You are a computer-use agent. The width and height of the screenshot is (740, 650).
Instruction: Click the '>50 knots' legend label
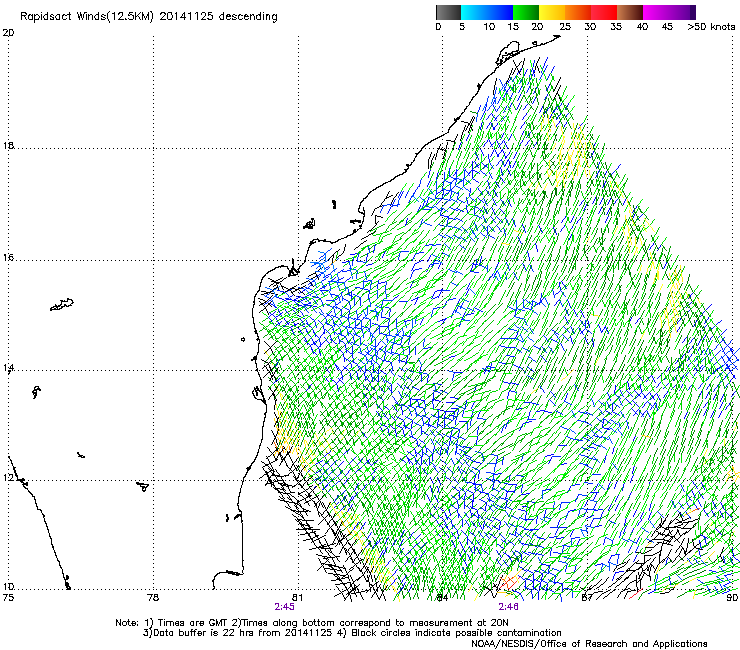711,27
